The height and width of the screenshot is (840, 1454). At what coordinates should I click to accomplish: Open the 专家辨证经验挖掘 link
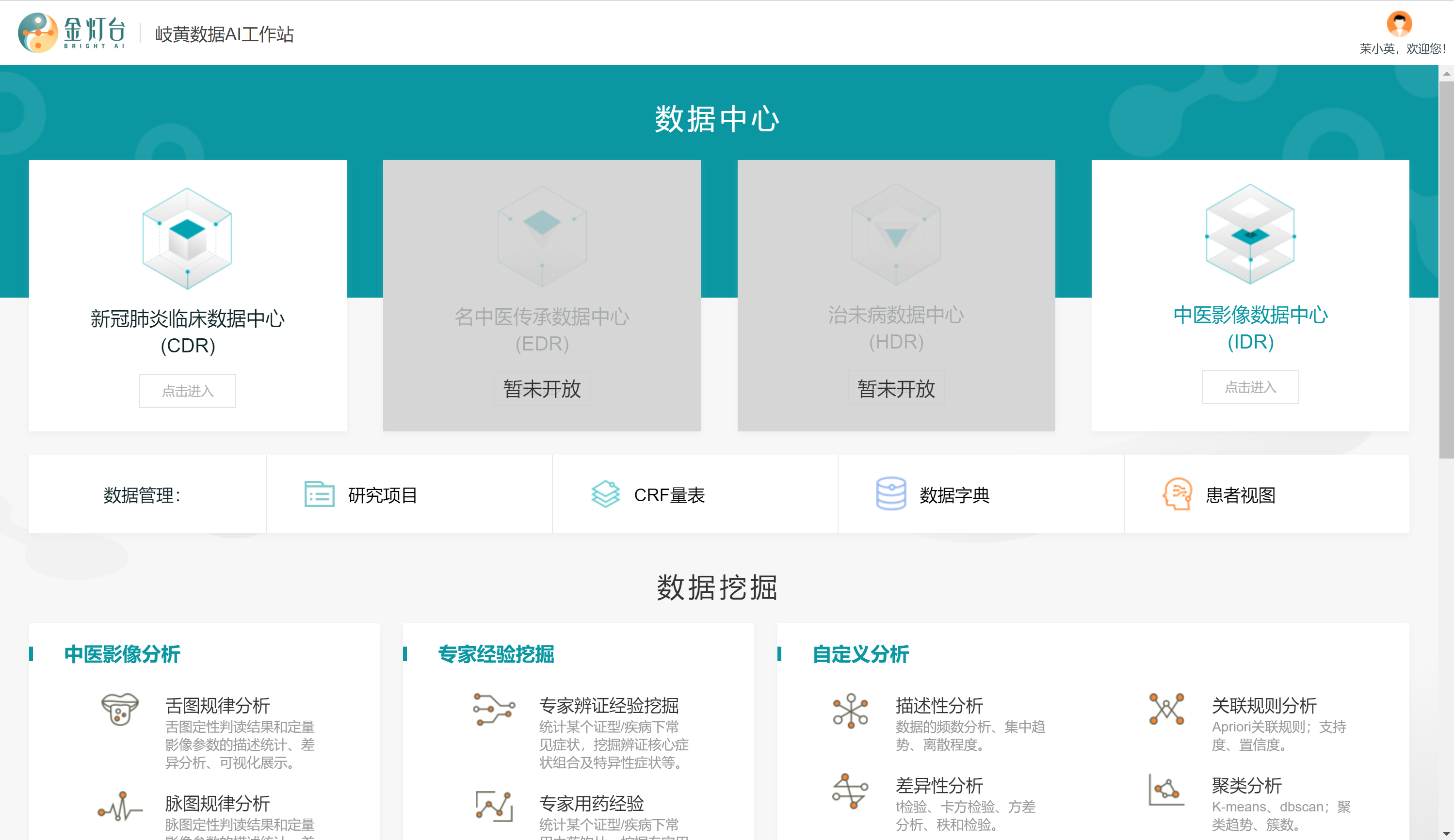click(x=608, y=705)
